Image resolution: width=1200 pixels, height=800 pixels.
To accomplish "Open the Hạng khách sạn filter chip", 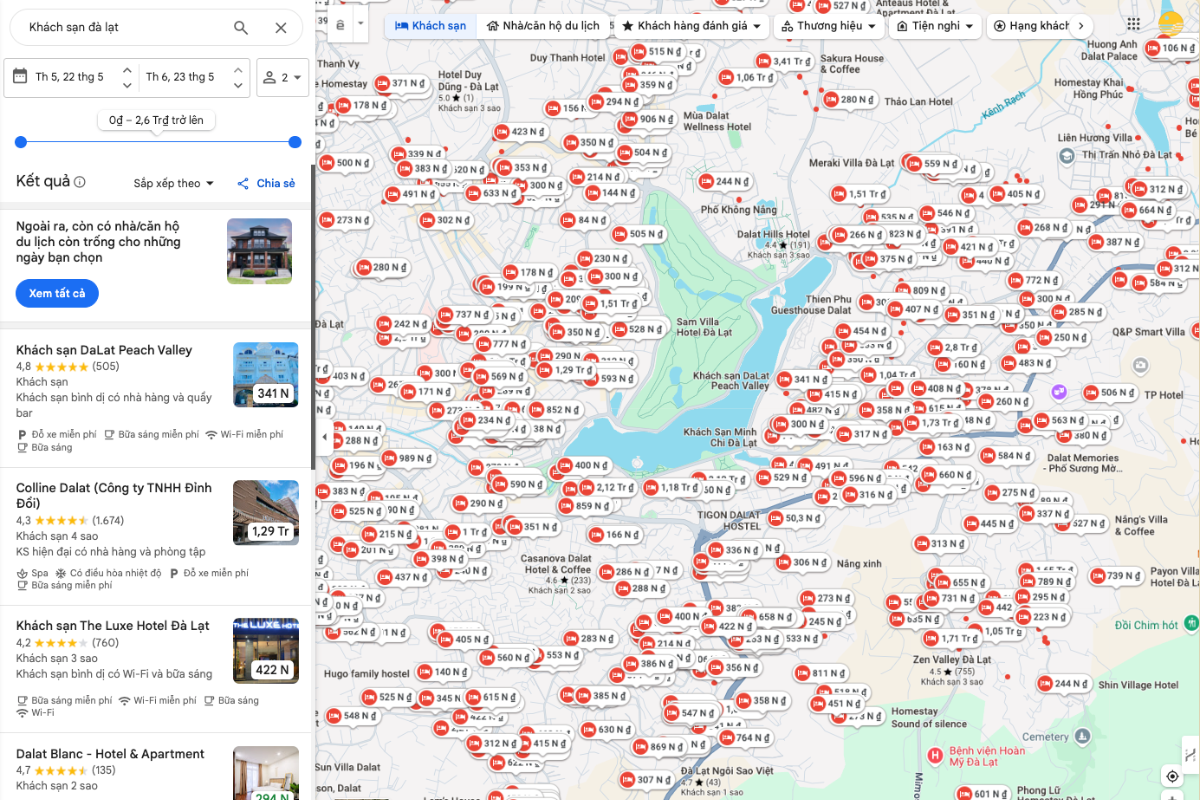I will pyautogui.click(x=1030, y=26).
